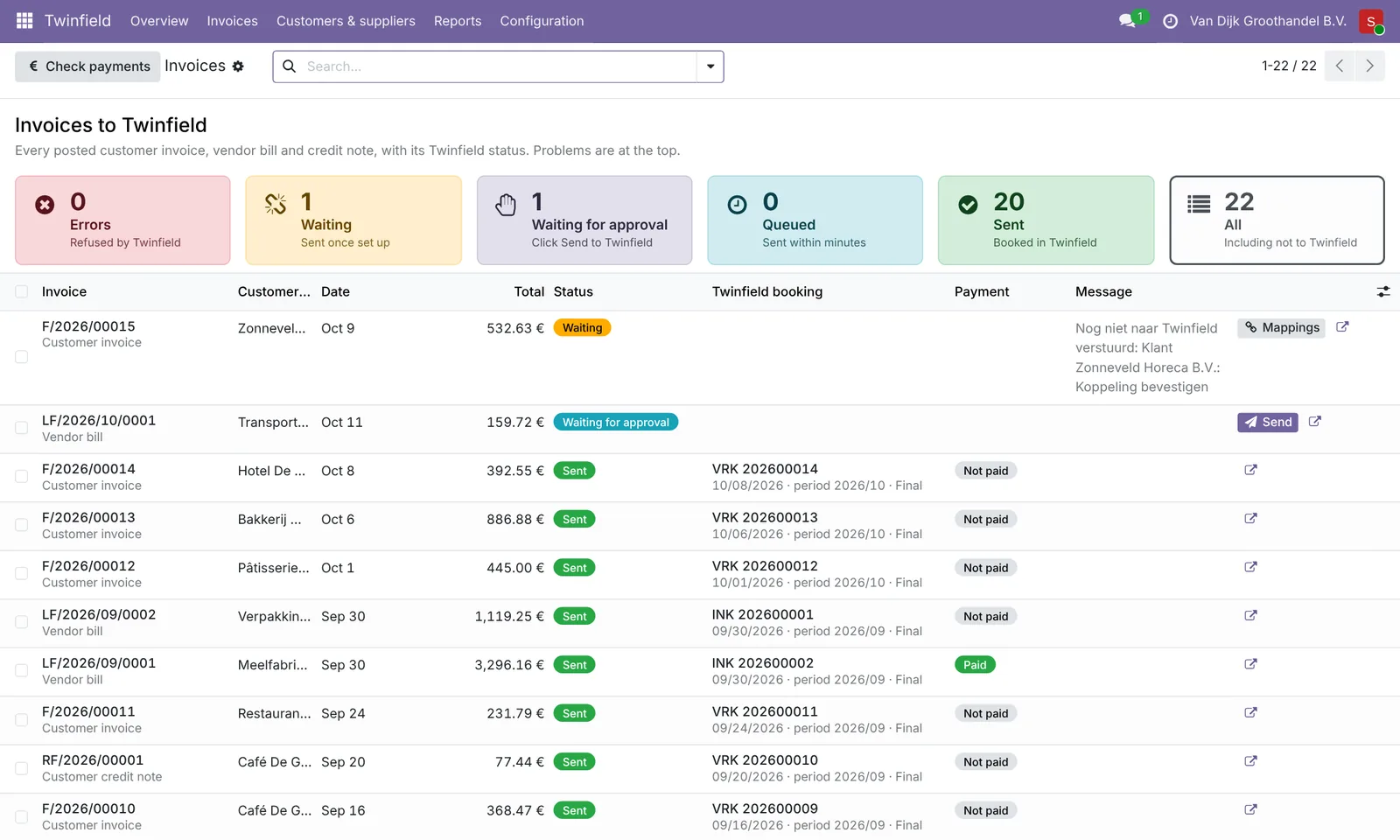
Task: Open the column settings adjust icon
Action: pyautogui.click(x=1383, y=291)
